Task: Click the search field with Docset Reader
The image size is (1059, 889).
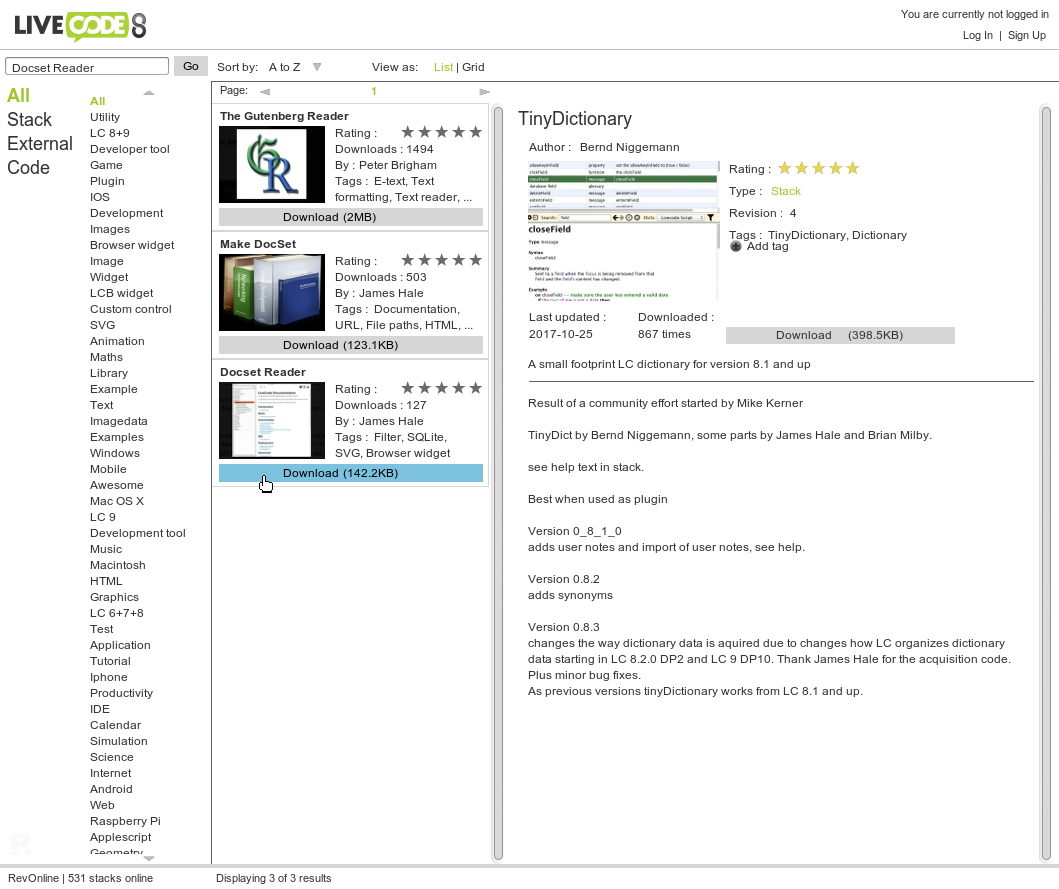Action: point(87,66)
